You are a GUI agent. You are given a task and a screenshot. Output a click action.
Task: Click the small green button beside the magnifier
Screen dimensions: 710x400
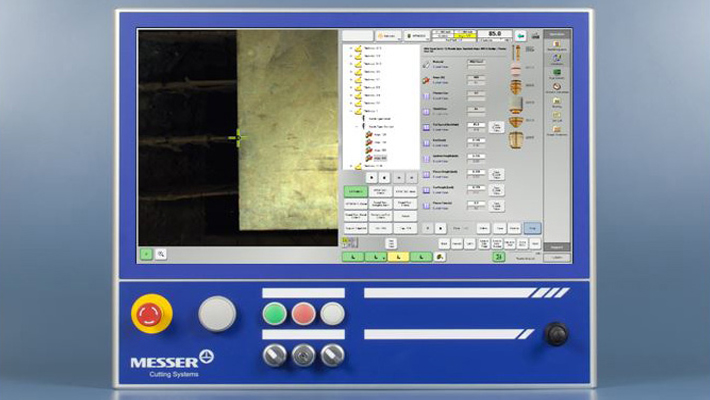click(x=146, y=254)
